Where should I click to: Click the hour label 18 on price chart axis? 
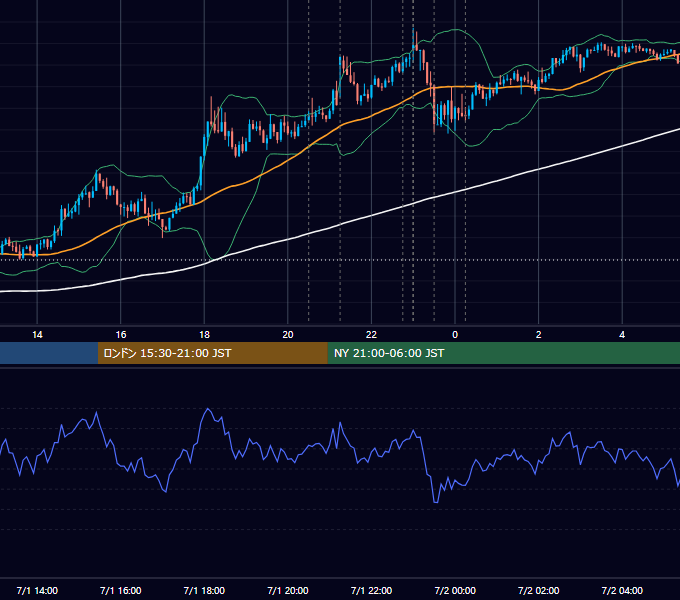pyautogui.click(x=204, y=335)
